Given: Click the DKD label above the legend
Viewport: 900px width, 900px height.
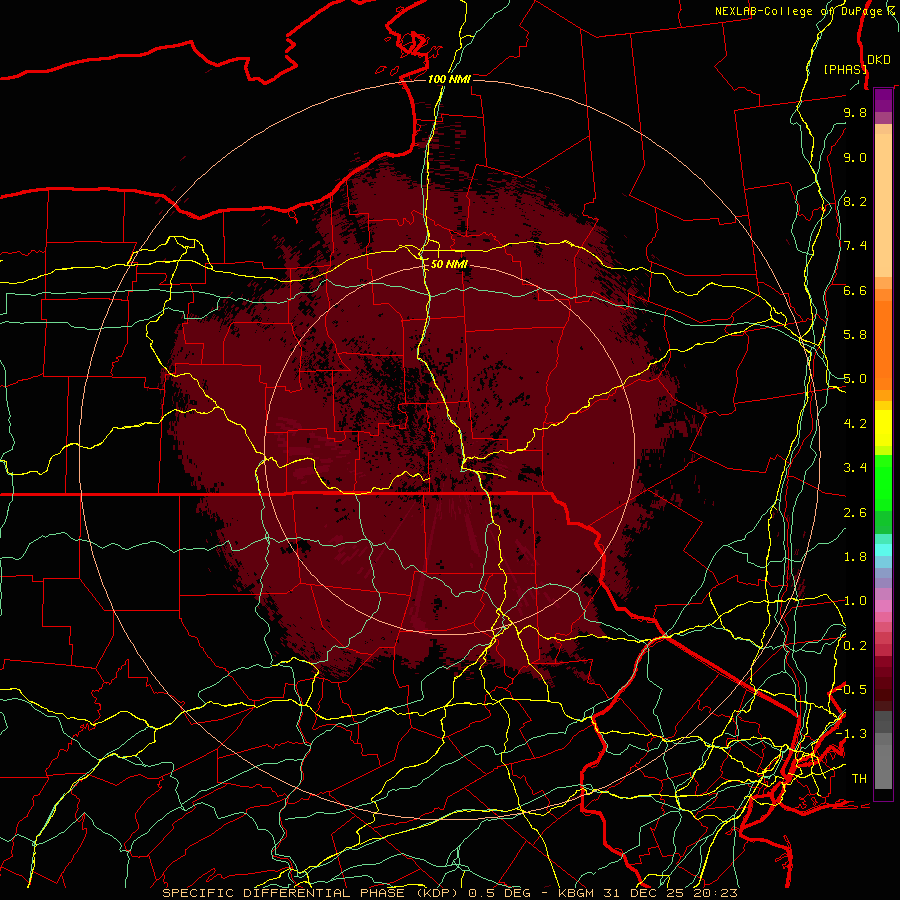Looking at the screenshot, I should tap(878, 60).
